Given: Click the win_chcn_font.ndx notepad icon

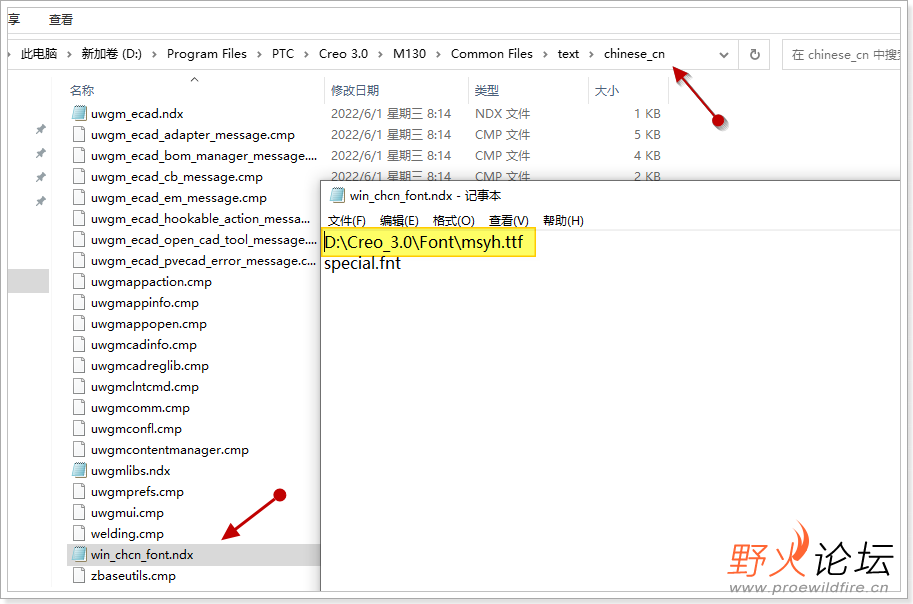Looking at the screenshot, I should [79, 554].
